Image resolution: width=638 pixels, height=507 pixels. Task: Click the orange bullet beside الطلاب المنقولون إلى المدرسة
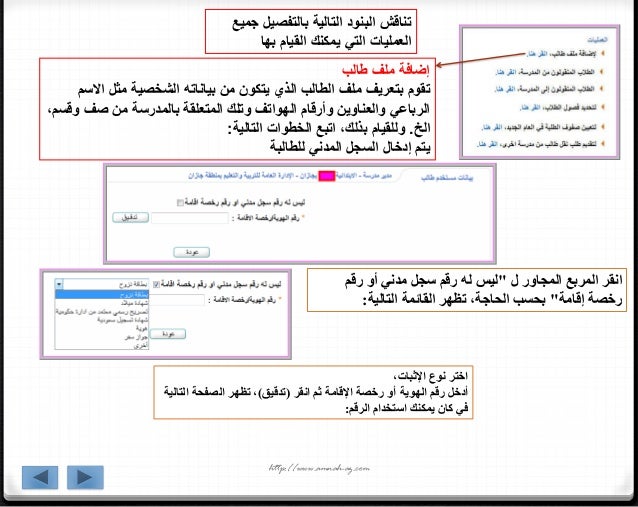pyautogui.click(x=603, y=89)
